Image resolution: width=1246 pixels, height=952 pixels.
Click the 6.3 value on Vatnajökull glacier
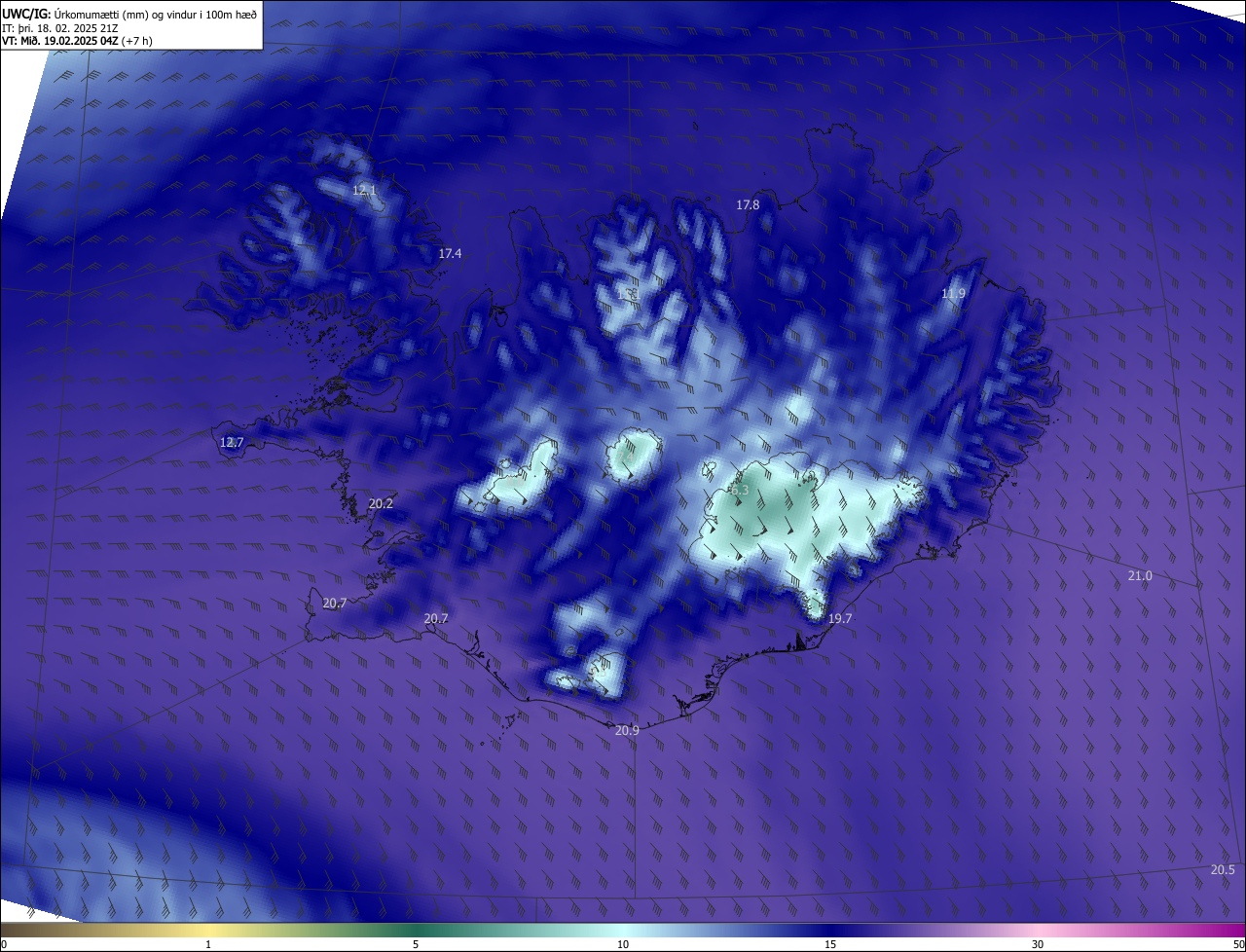point(740,490)
